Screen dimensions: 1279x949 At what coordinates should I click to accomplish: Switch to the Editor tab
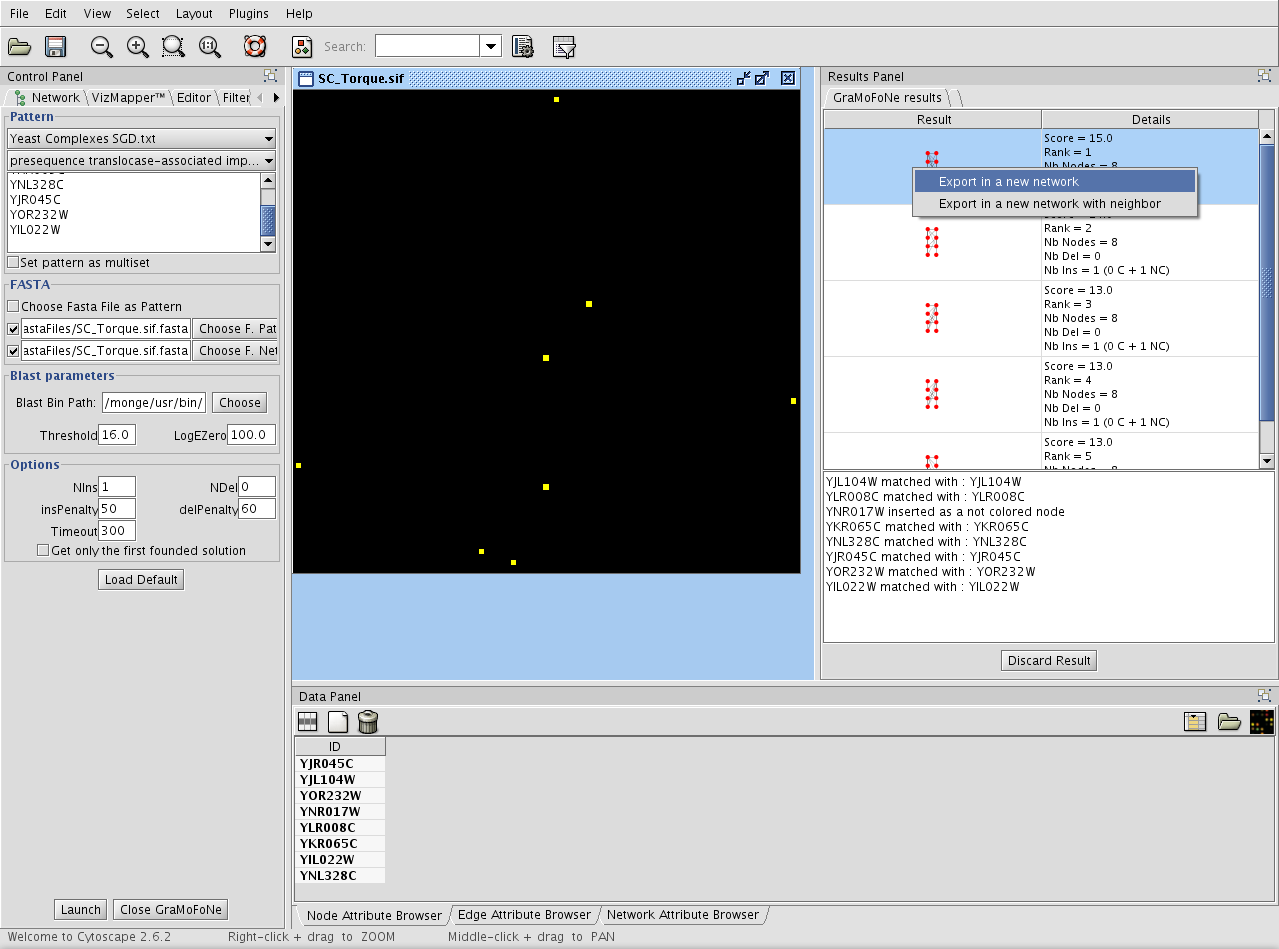click(x=194, y=97)
